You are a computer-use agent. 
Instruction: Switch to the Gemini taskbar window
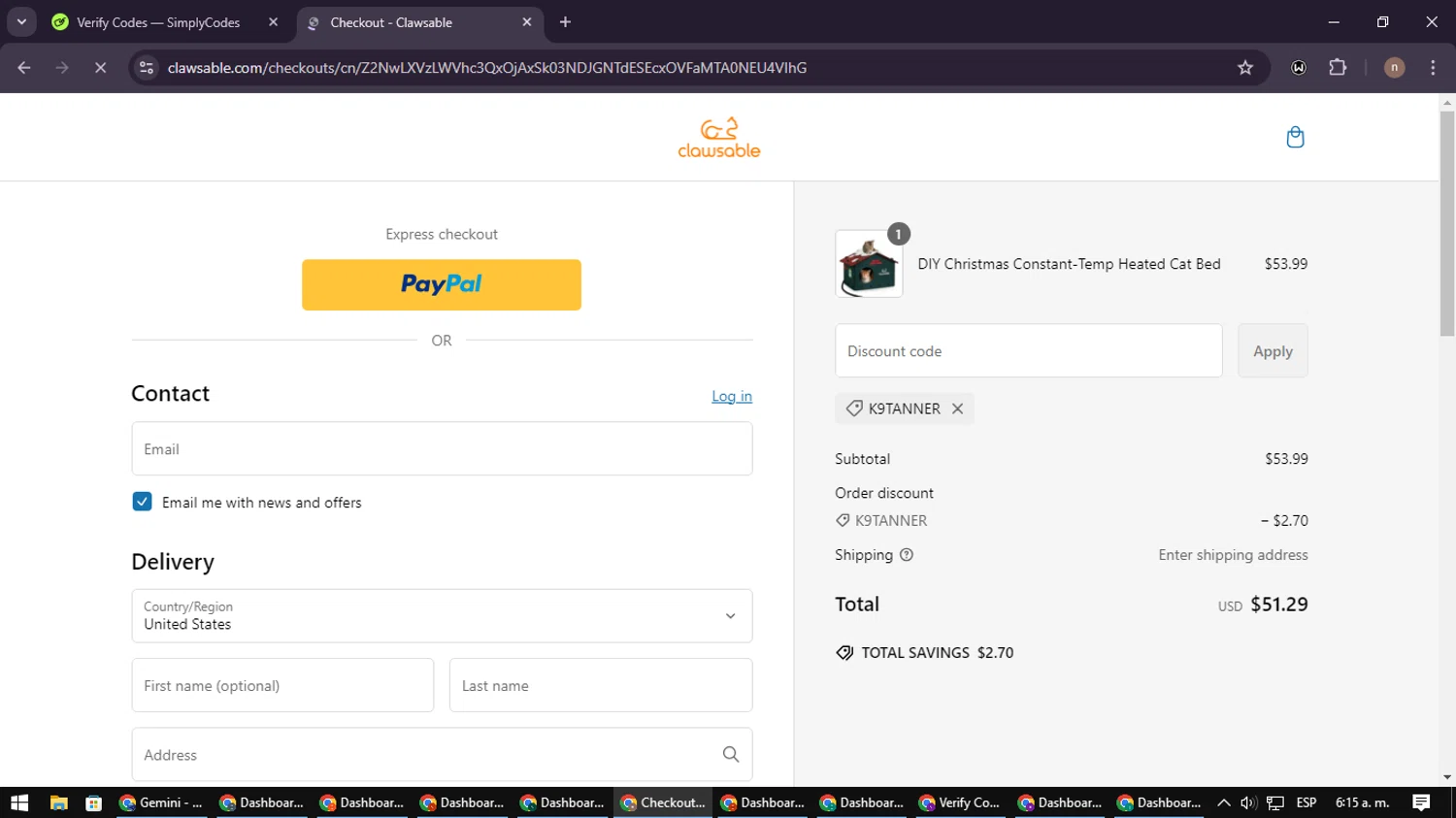coord(161,802)
